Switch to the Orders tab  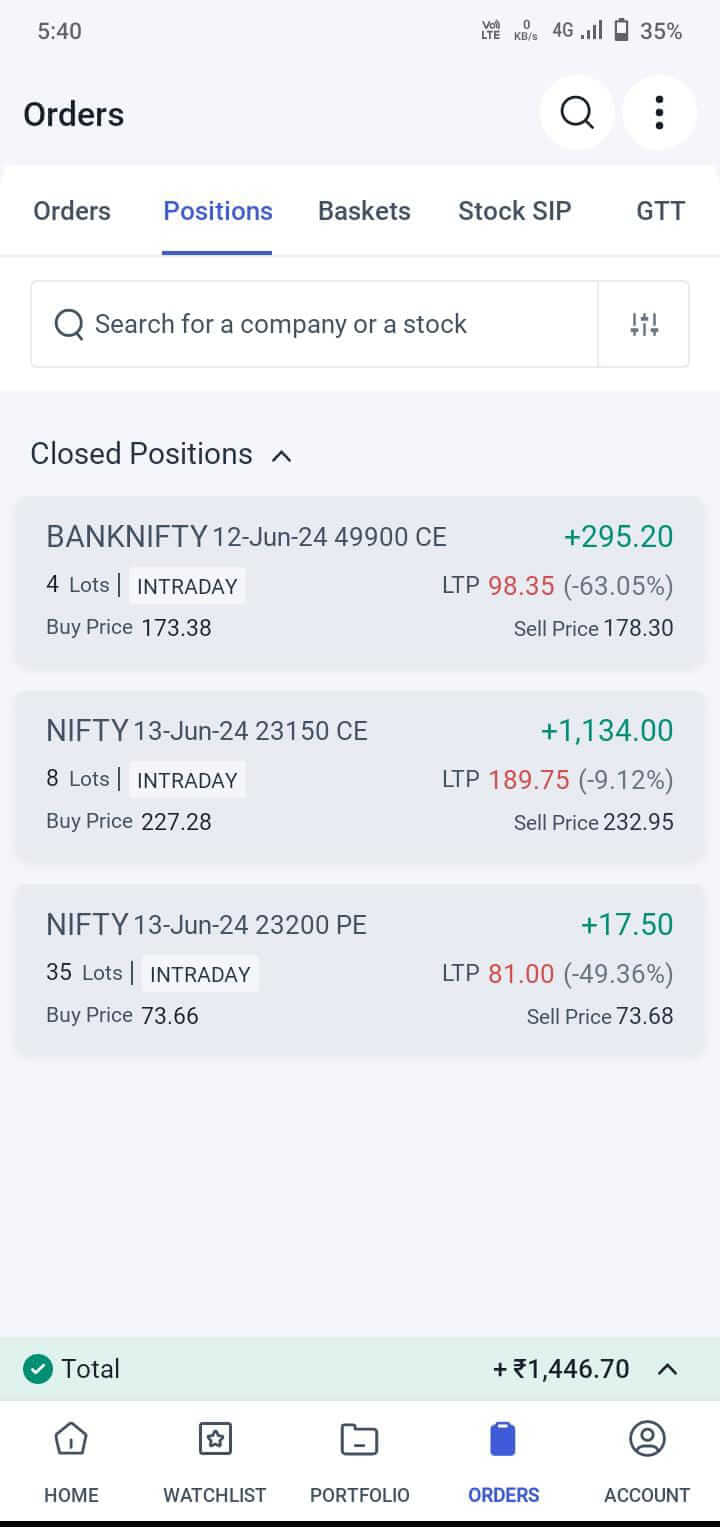coord(72,211)
